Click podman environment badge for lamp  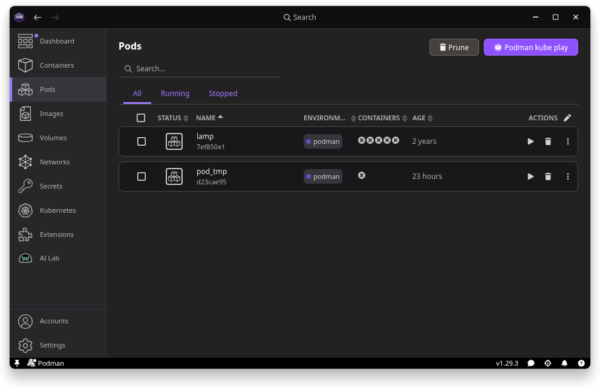click(323, 141)
